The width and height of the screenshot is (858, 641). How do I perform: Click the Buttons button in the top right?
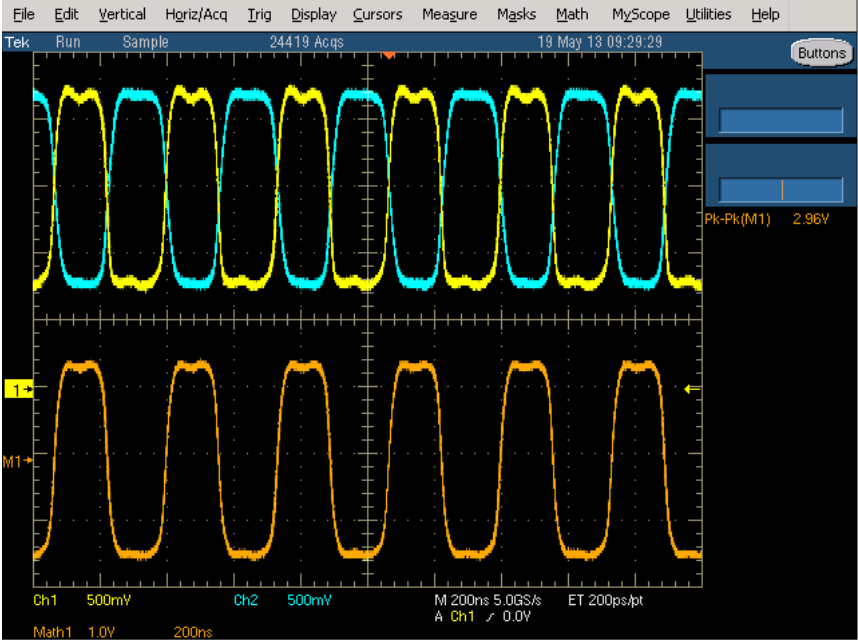coord(822,53)
